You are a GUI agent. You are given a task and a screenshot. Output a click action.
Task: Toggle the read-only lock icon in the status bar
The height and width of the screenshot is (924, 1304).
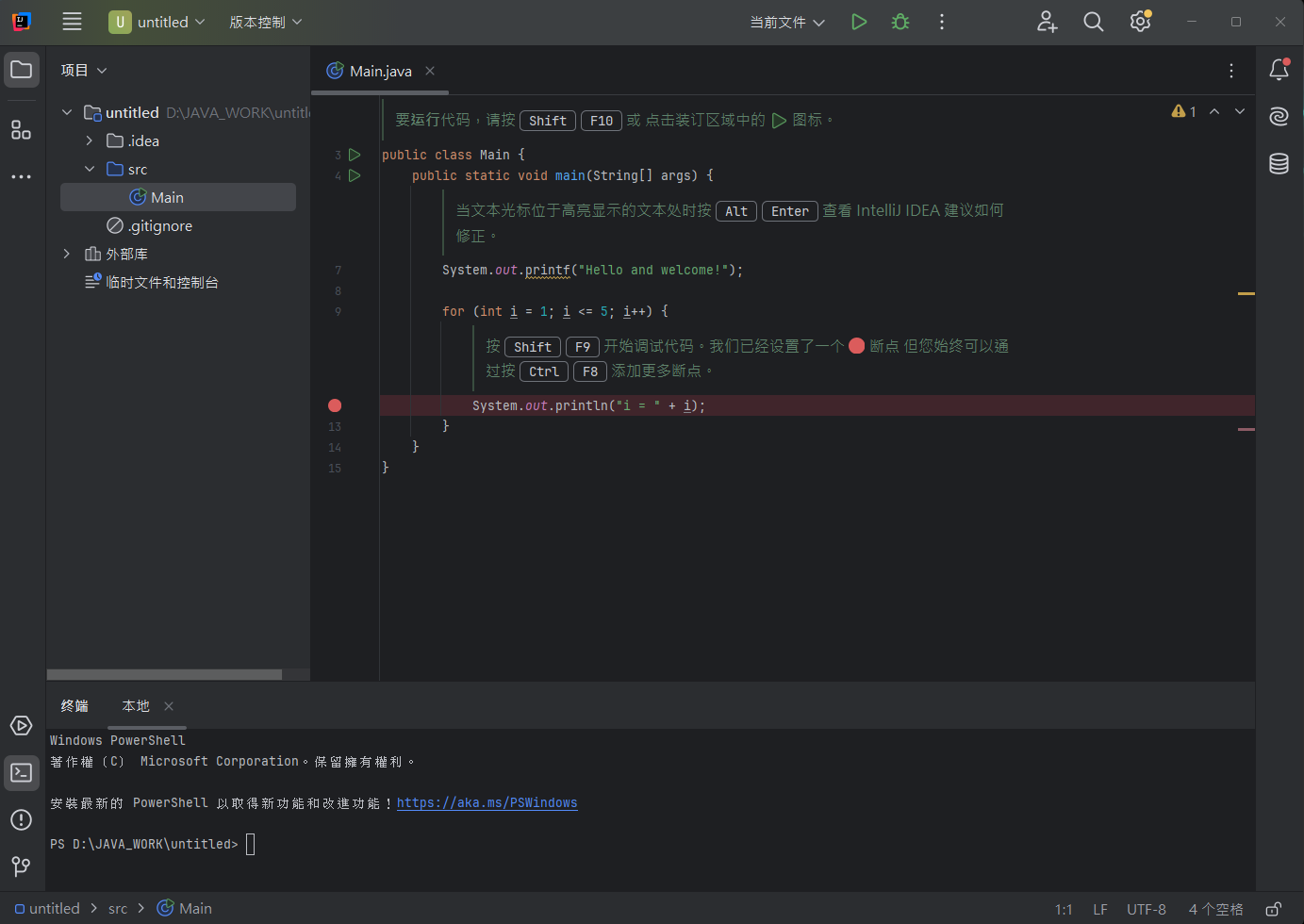(x=1273, y=909)
